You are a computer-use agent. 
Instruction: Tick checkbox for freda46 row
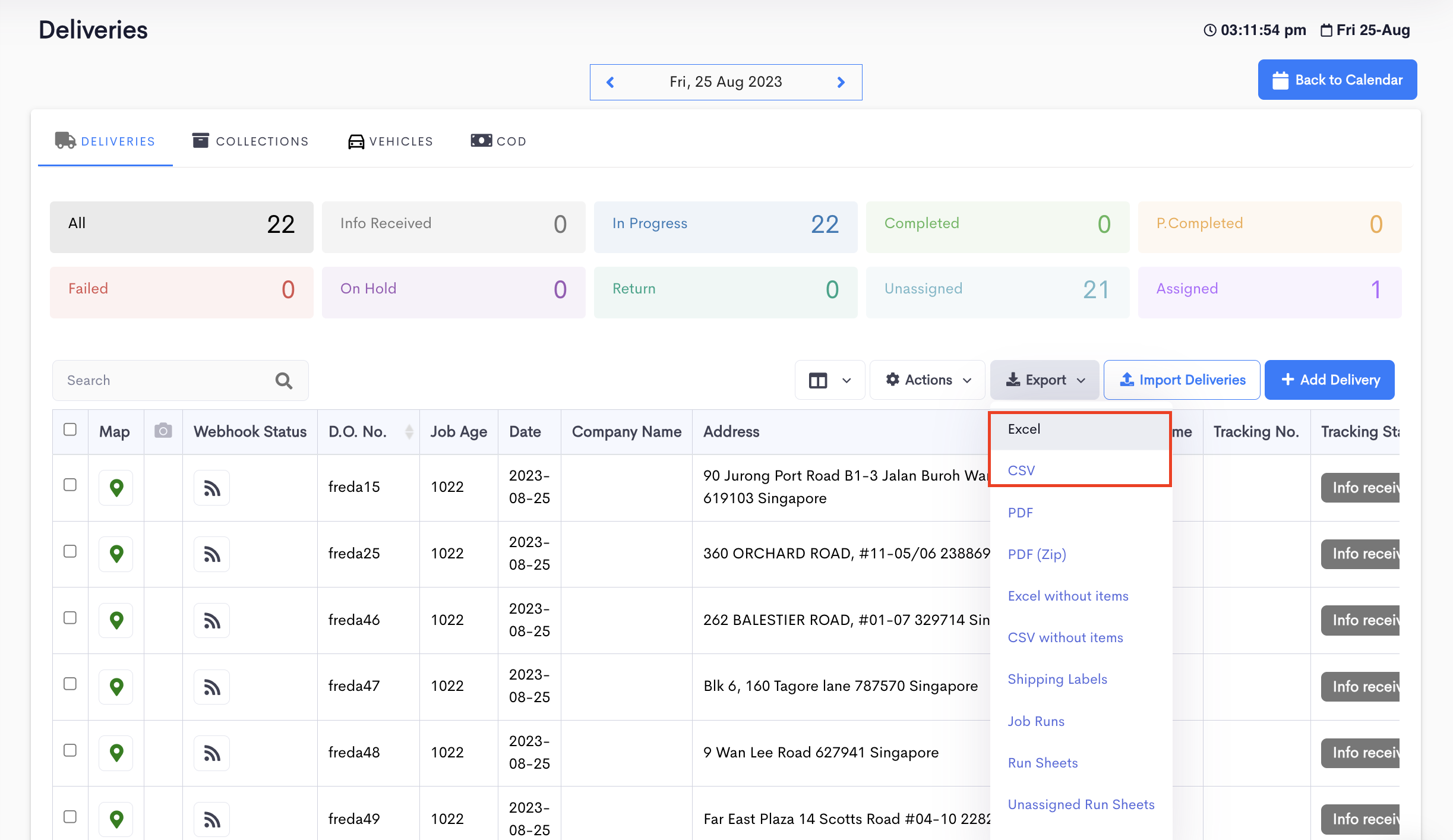(x=70, y=618)
